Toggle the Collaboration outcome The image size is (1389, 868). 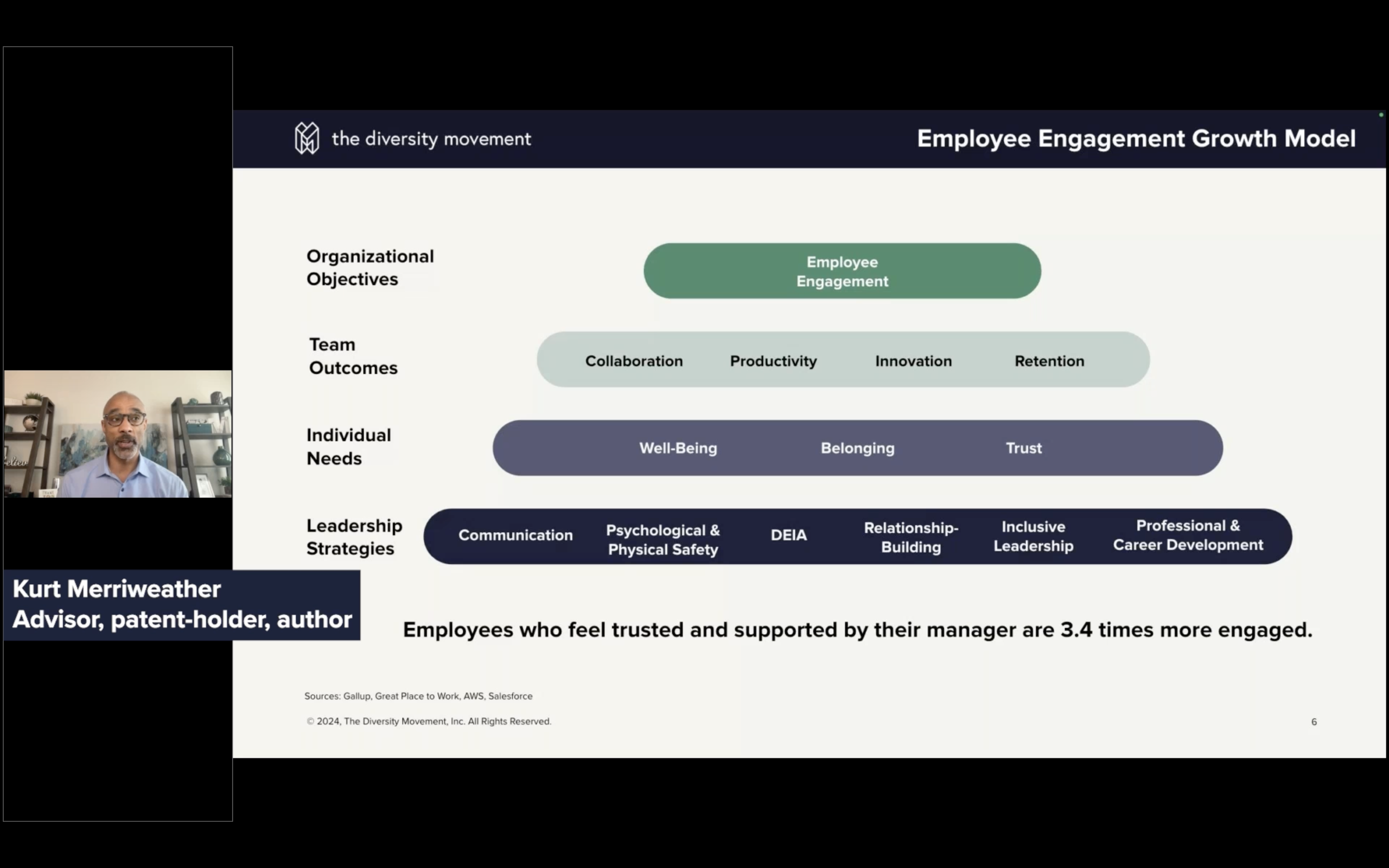pos(634,361)
